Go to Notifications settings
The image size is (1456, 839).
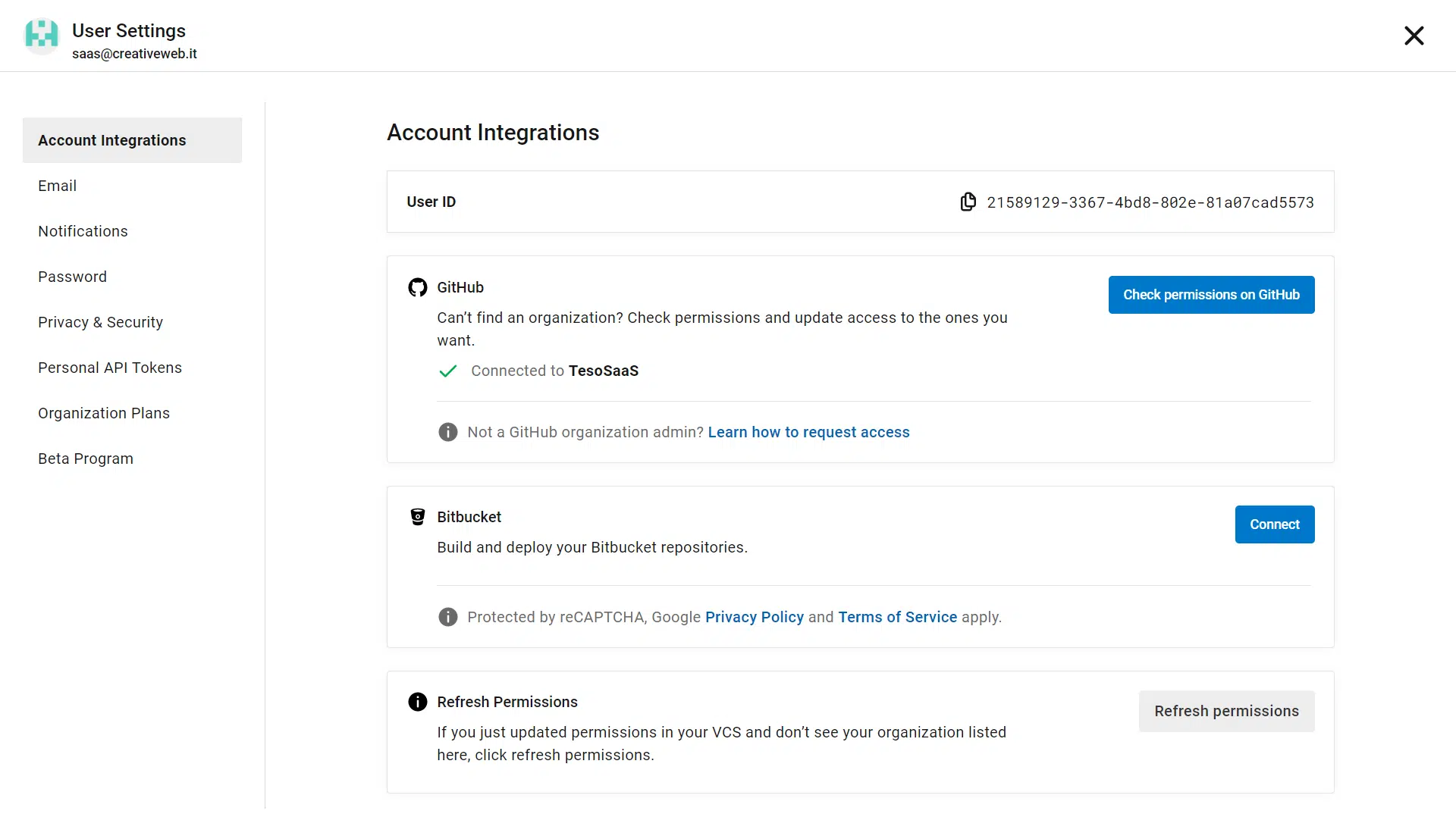[x=83, y=231]
